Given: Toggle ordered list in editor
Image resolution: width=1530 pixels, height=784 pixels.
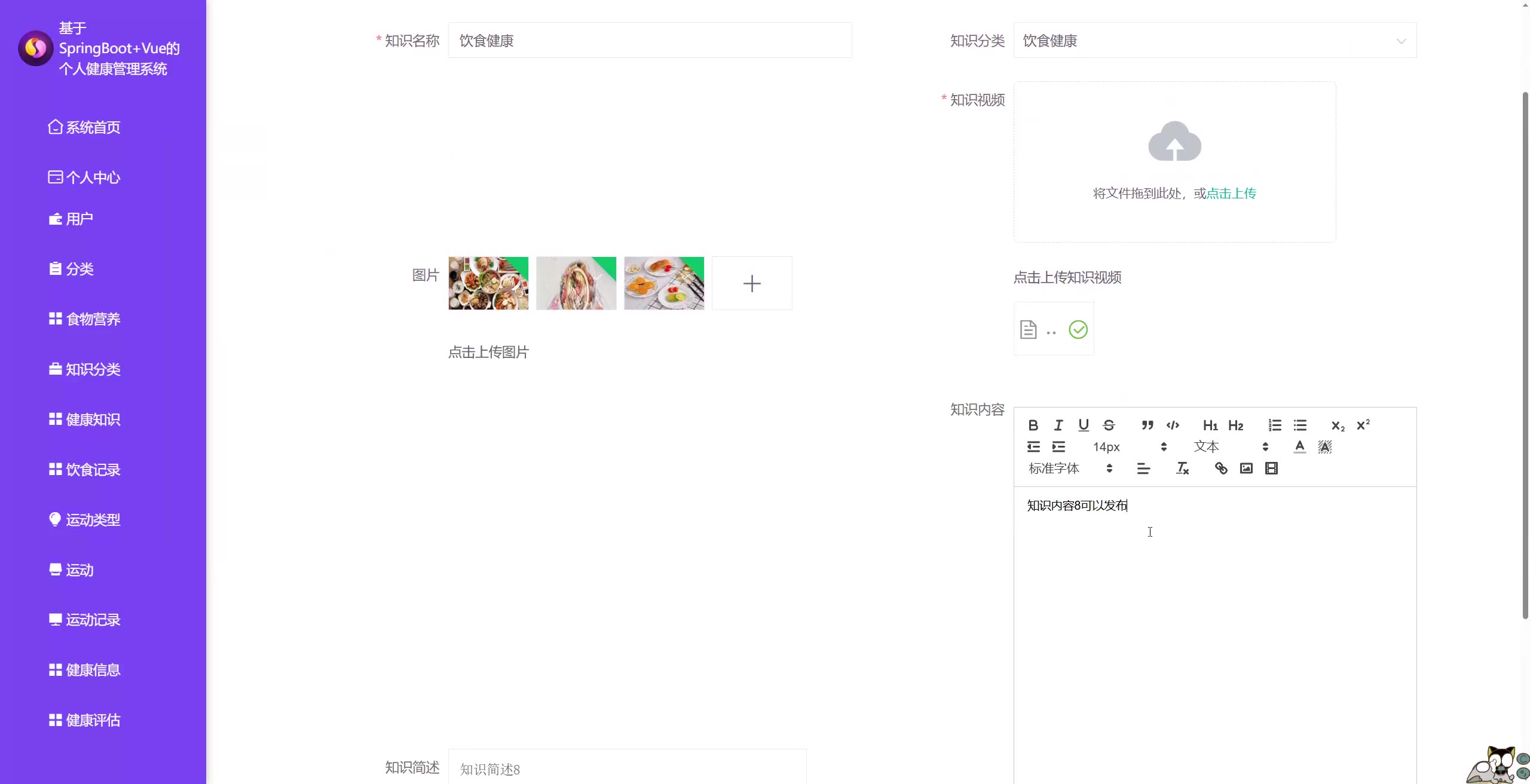Looking at the screenshot, I should [1275, 425].
